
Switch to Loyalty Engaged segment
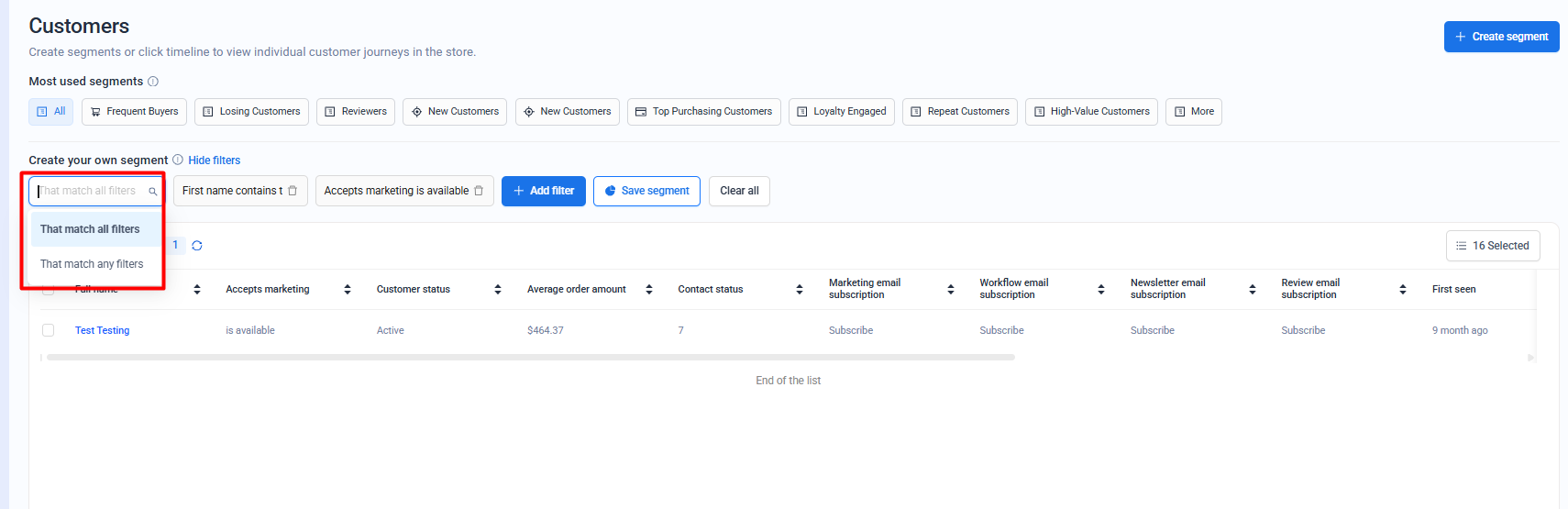841,112
